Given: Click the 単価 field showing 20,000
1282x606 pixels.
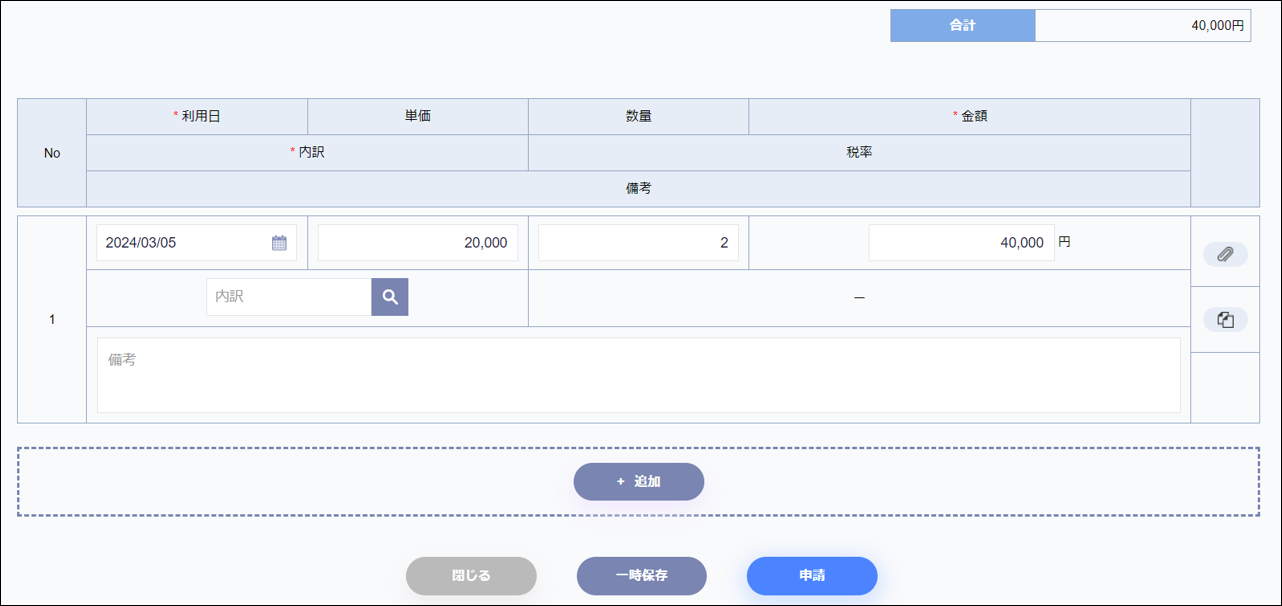Looking at the screenshot, I should 418,243.
